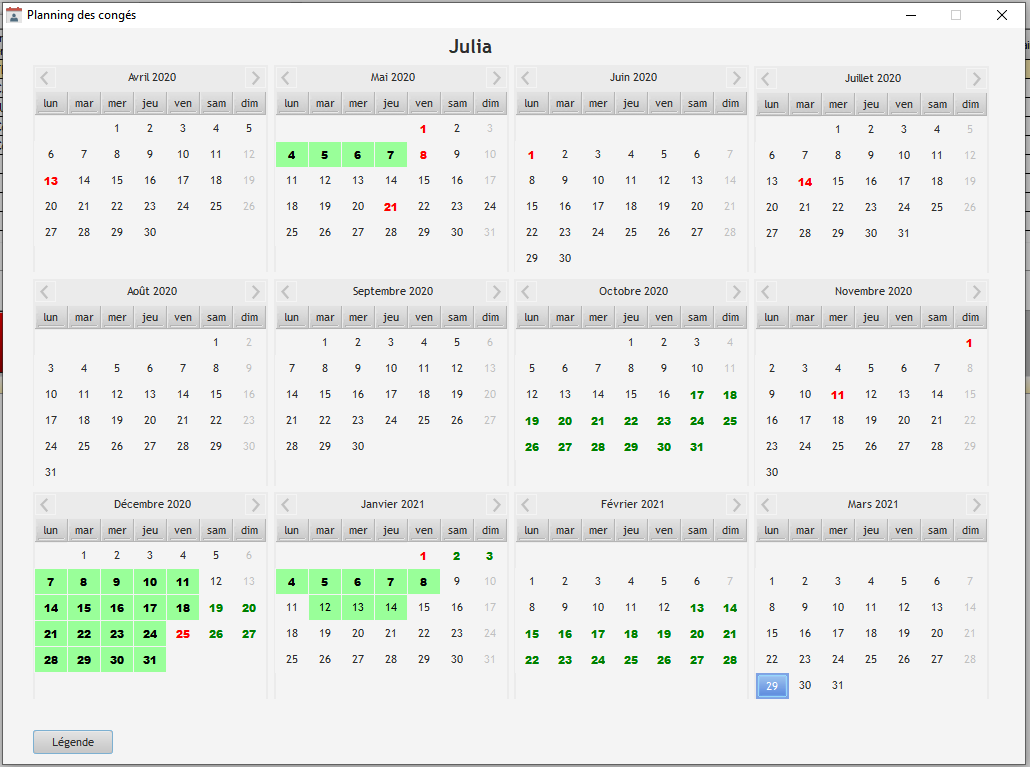Select green day 4 in Mai 2020

pos(291,155)
